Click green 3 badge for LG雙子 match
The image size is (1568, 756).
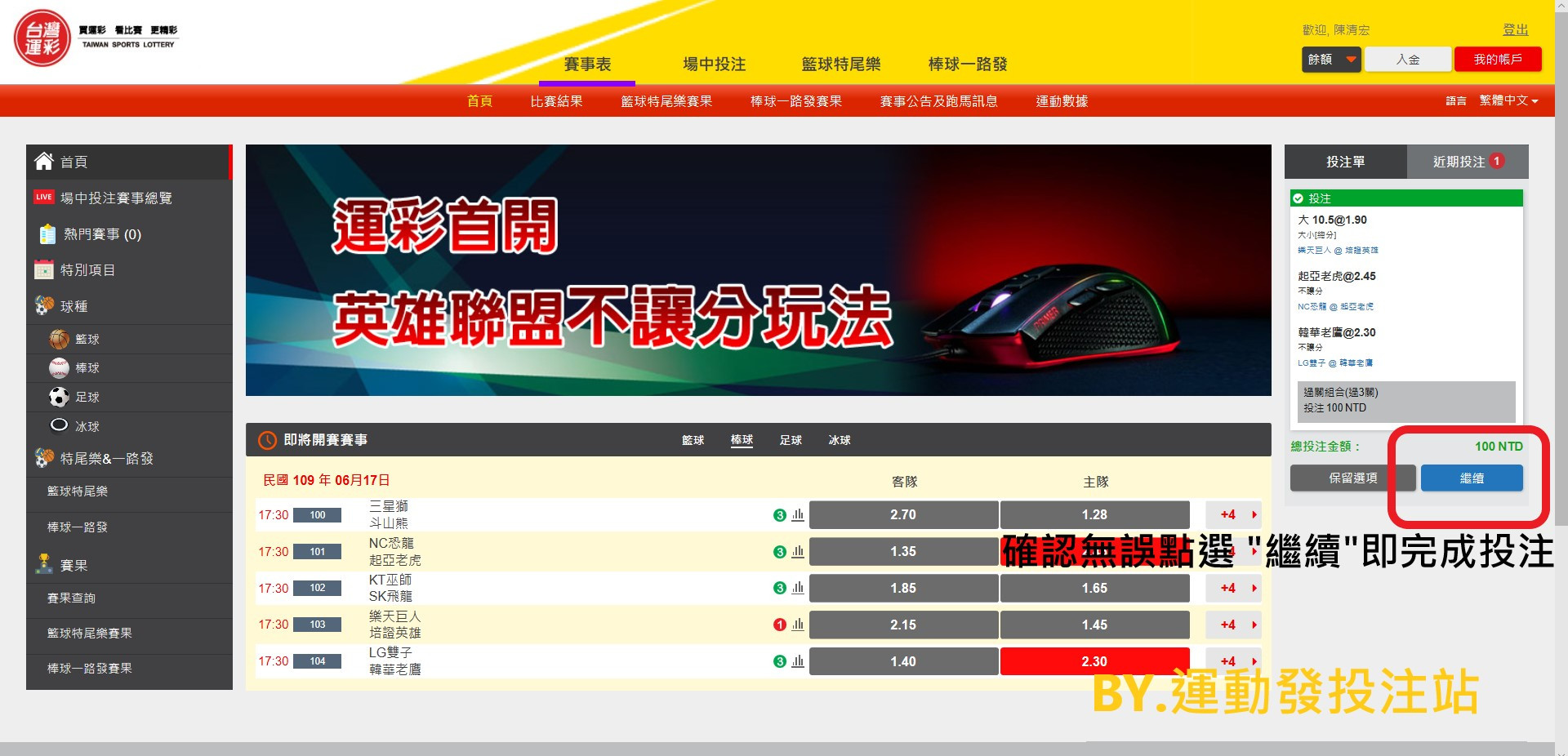click(x=779, y=661)
